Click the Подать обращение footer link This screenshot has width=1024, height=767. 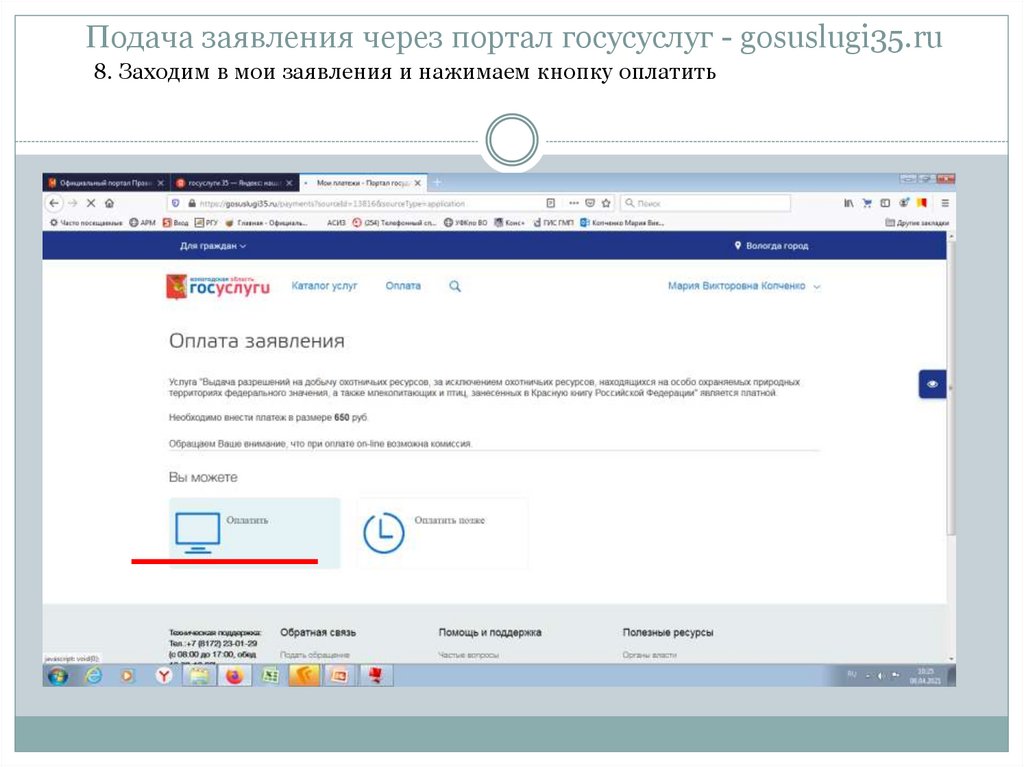point(315,655)
